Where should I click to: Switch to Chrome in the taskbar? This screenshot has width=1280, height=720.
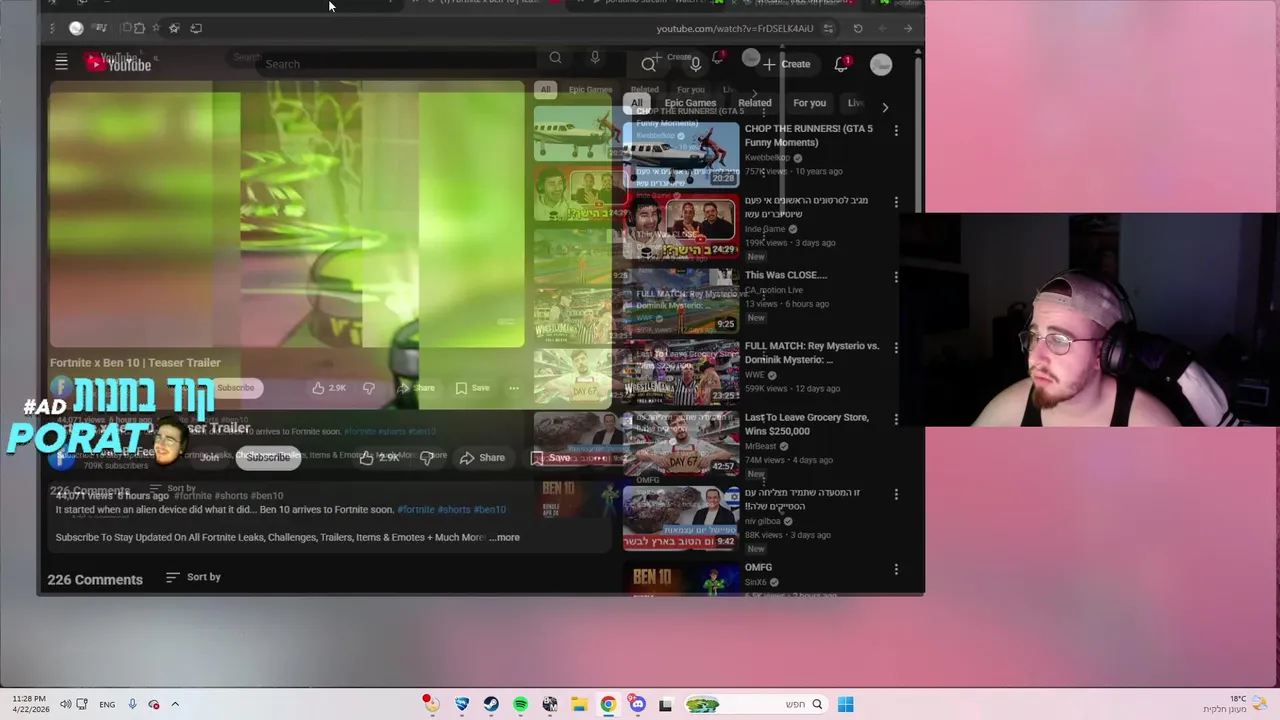(608, 704)
